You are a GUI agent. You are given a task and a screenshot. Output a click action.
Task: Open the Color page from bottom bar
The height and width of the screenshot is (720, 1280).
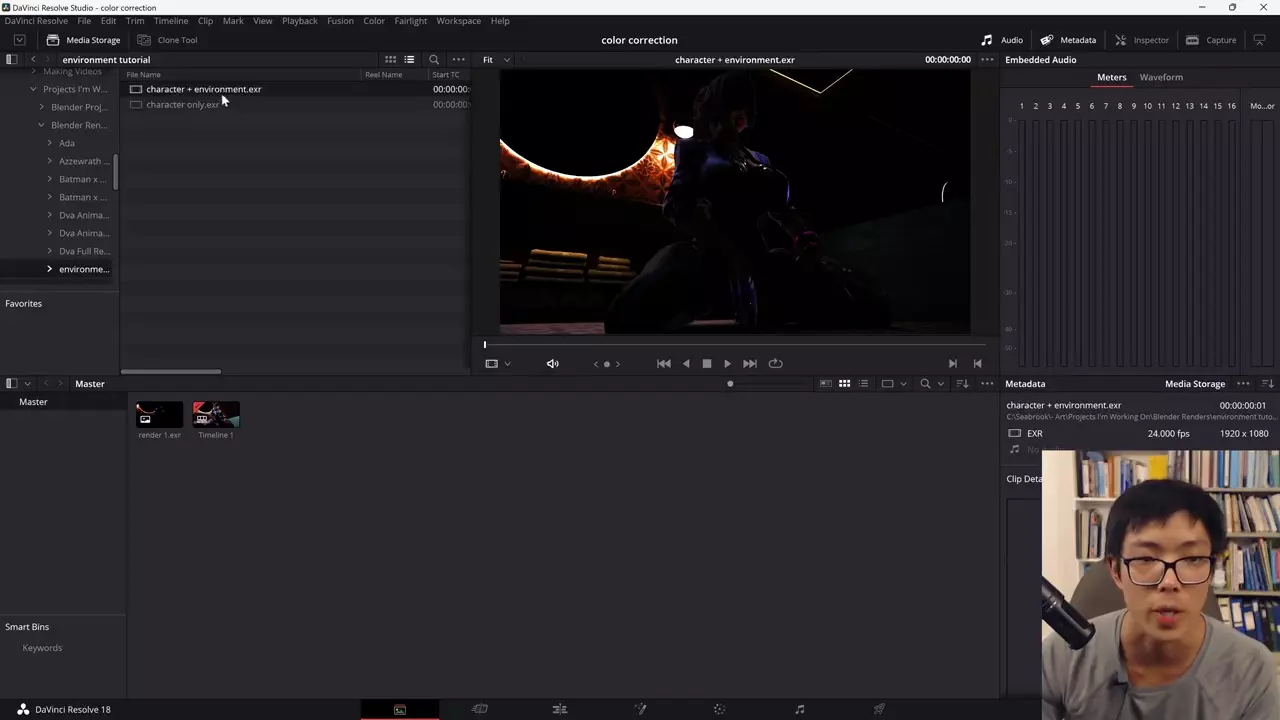(x=719, y=709)
